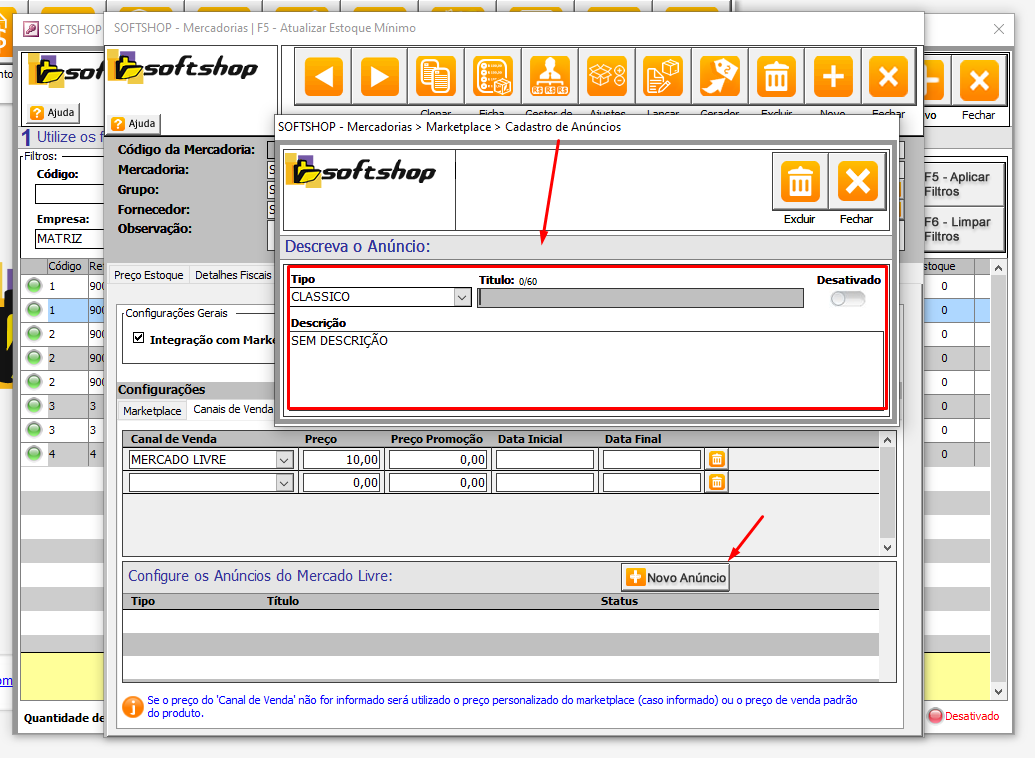Click the Ajustes stock boxes icon
This screenshot has width=1035, height=758.
pos(607,77)
